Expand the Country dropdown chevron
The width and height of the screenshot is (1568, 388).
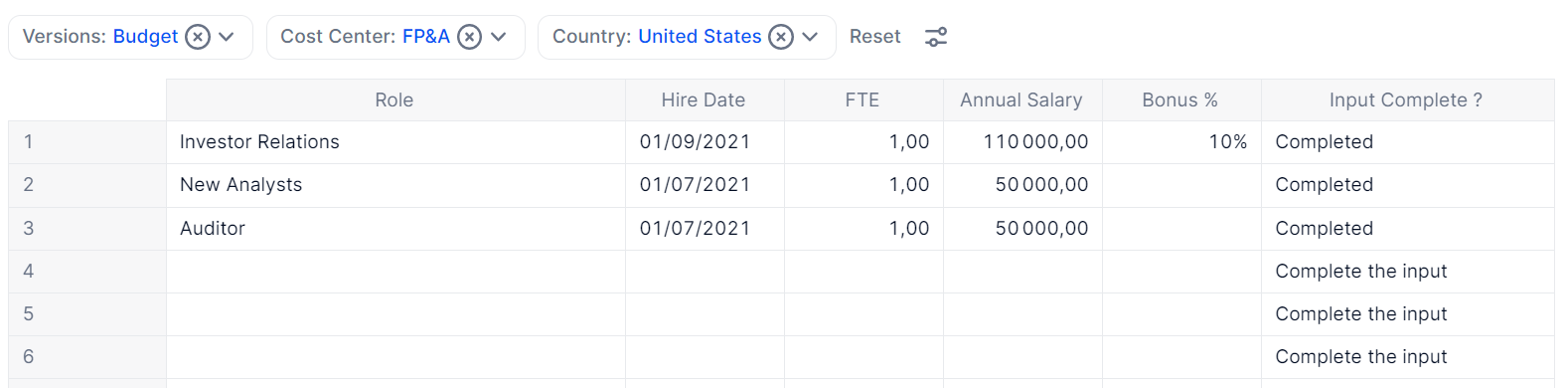point(810,37)
